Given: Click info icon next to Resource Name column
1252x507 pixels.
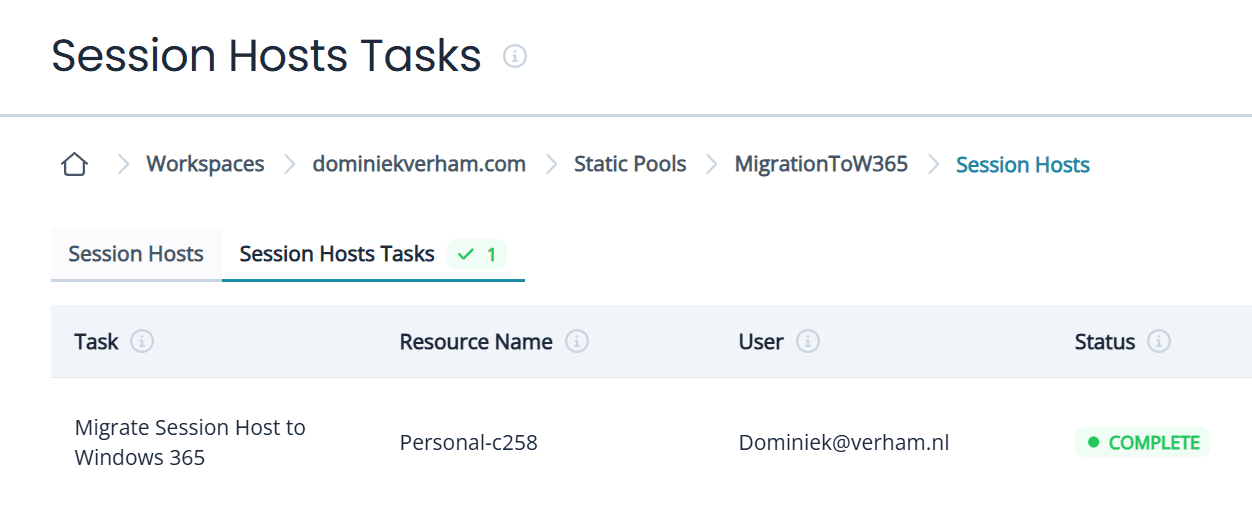Looking at the screenshot, I should [x=576, y=342].
